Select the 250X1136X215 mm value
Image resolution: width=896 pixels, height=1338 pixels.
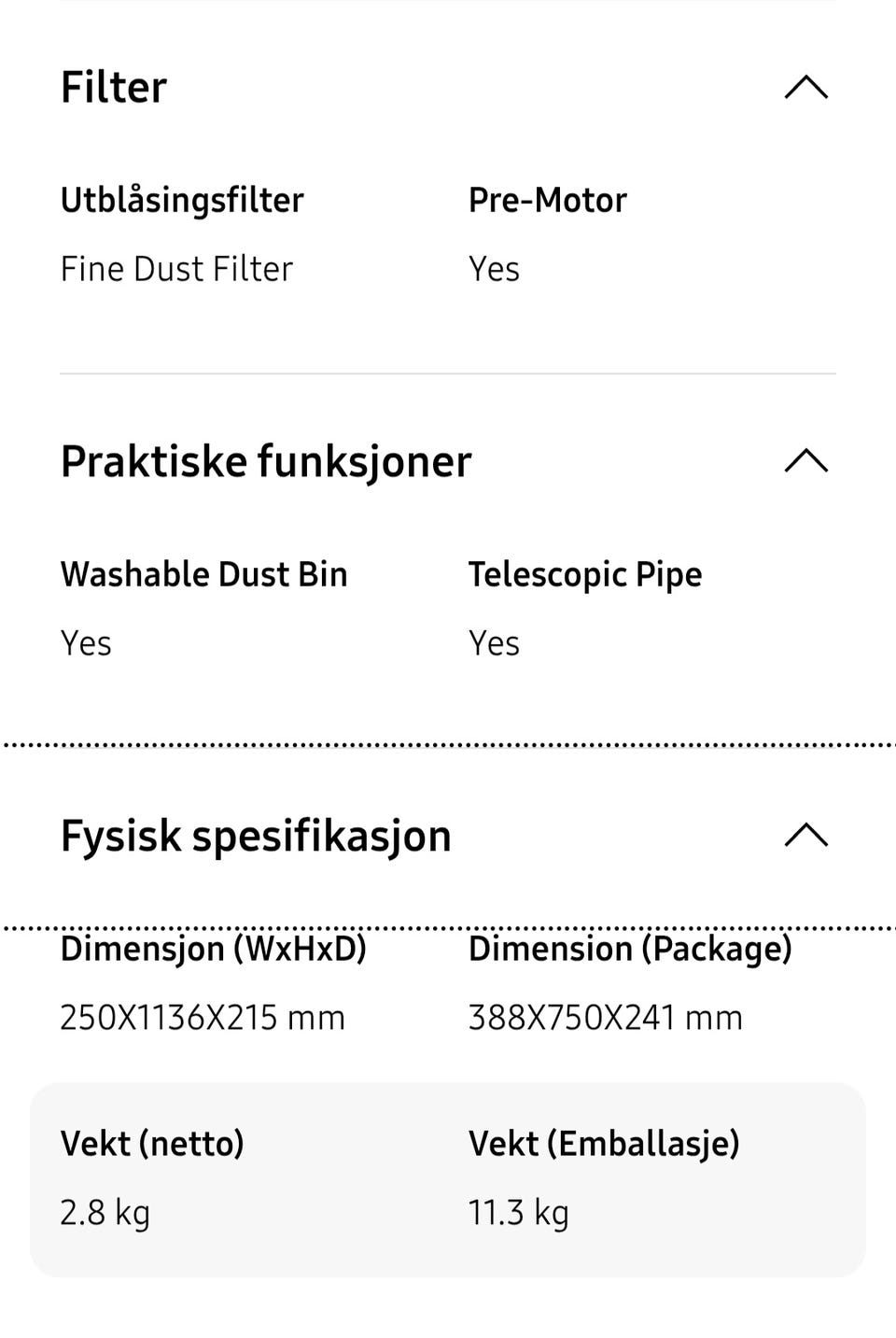coord(203,1017)
